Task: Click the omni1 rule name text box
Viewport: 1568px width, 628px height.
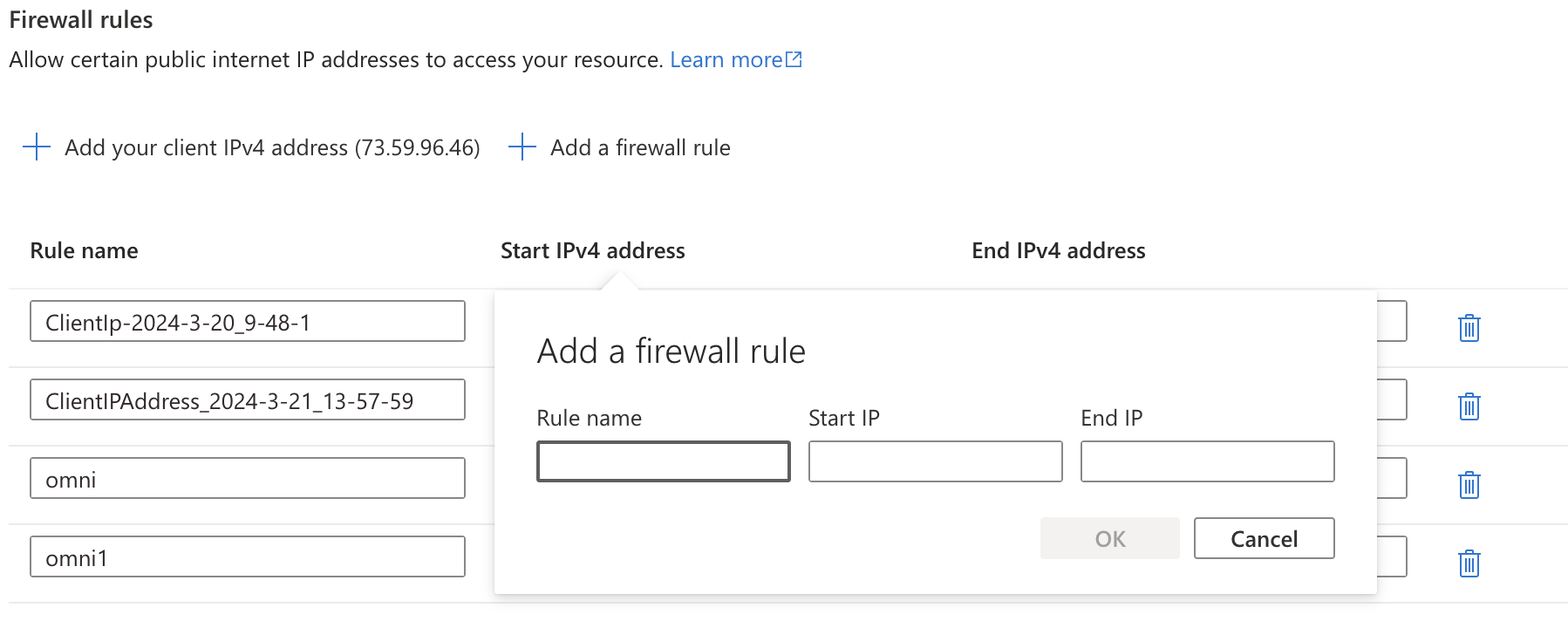Action: coord(247,557)
